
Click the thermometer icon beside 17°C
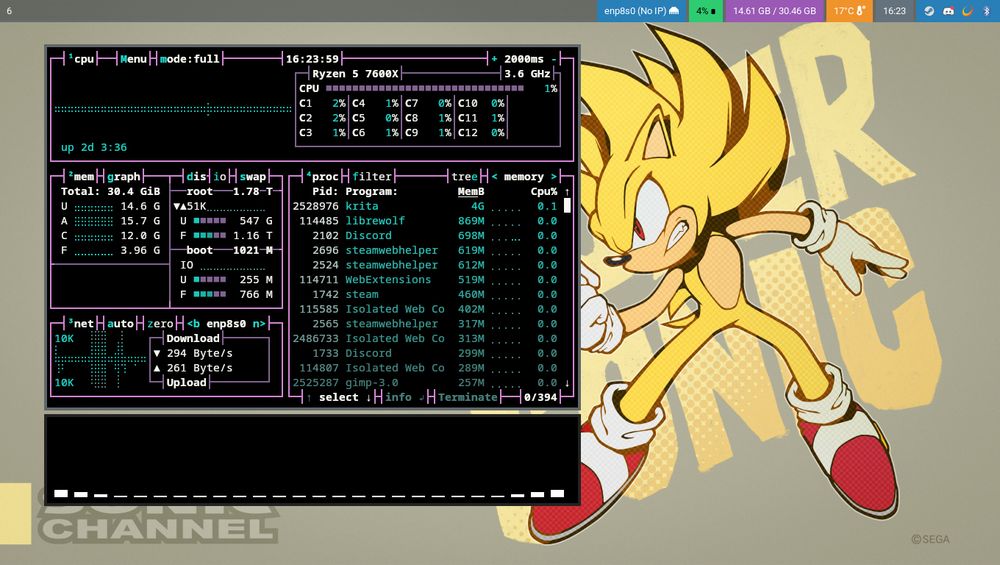click(x=860, y=11)
